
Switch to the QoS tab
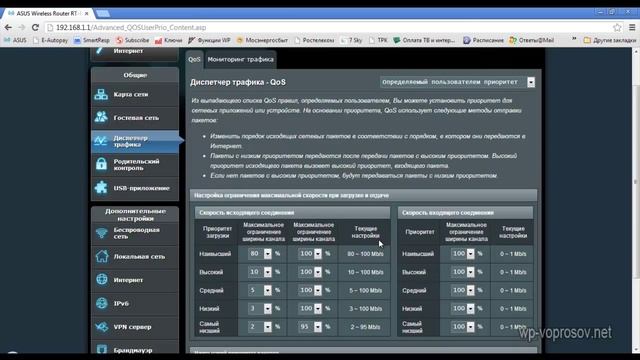[x=194, y=60]
